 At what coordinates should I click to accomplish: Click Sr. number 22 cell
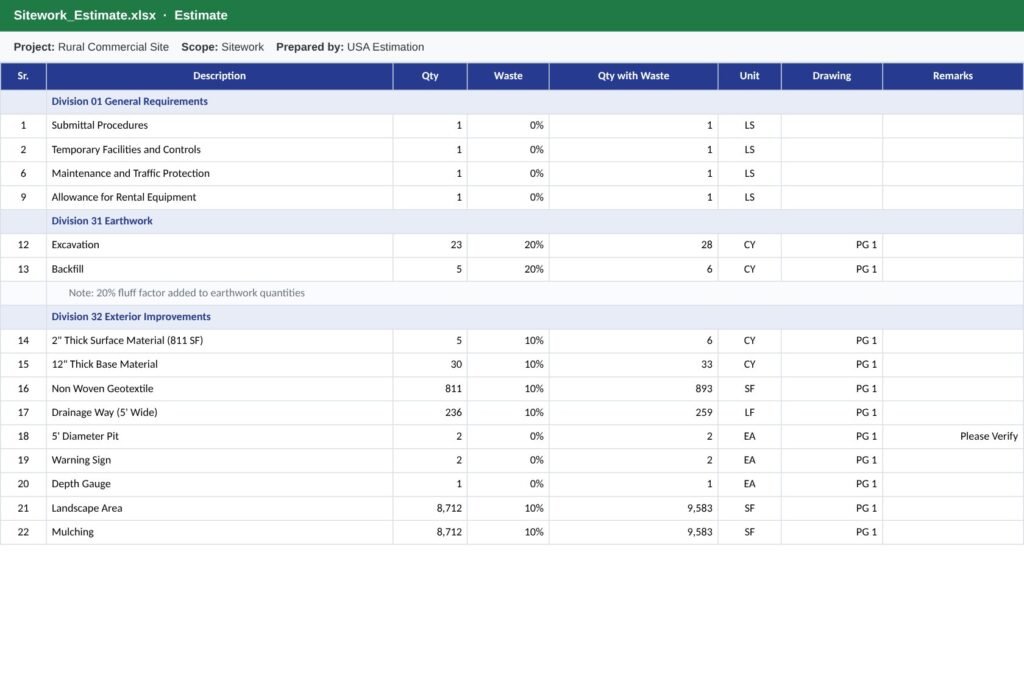pos(23,532)
